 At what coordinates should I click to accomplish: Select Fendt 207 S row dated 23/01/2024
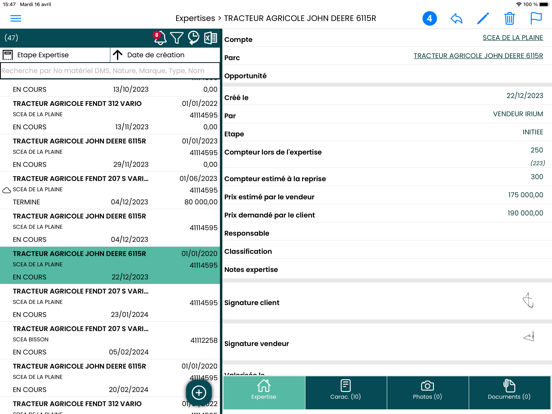click(110, 303)
